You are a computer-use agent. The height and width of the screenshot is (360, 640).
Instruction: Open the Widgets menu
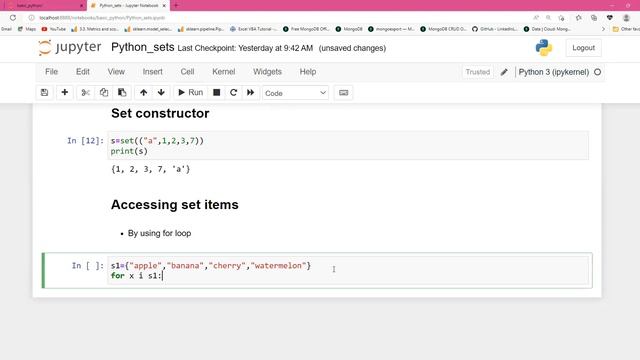[267, 72]
